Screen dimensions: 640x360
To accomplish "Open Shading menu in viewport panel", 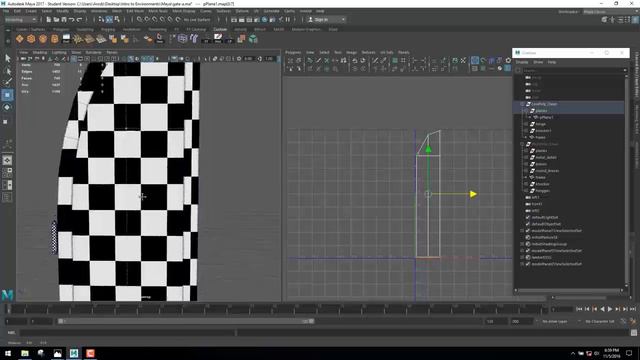I will 40,52.
